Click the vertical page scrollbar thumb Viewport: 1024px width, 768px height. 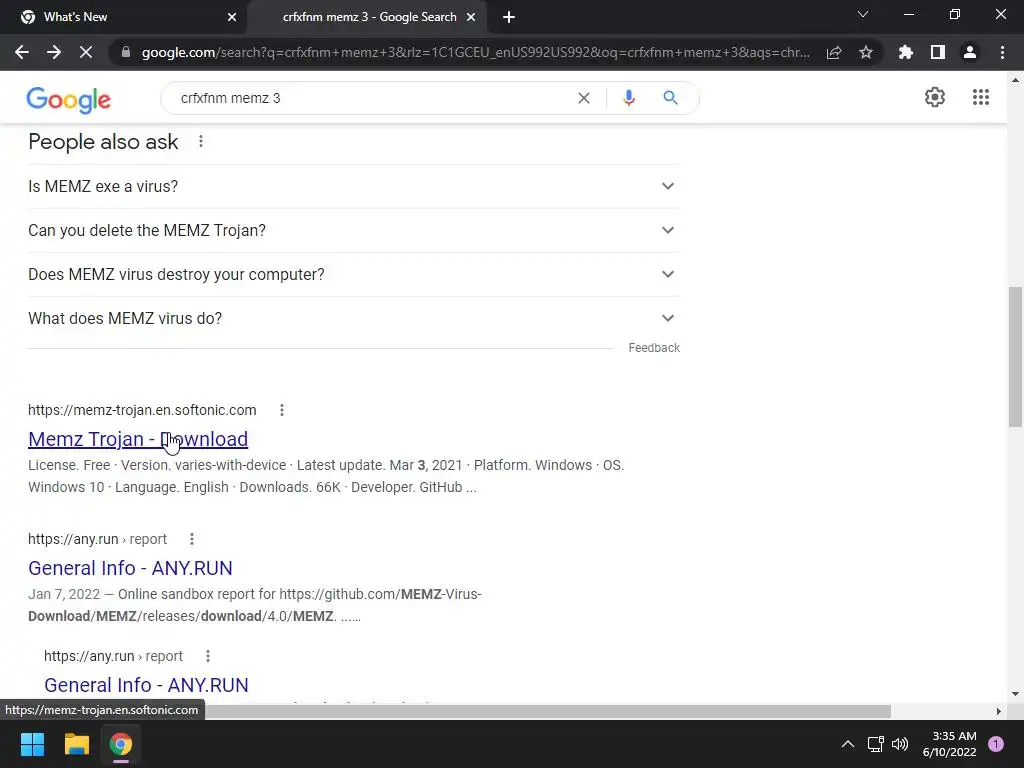pyautogui.click(x=1015, y=357)
